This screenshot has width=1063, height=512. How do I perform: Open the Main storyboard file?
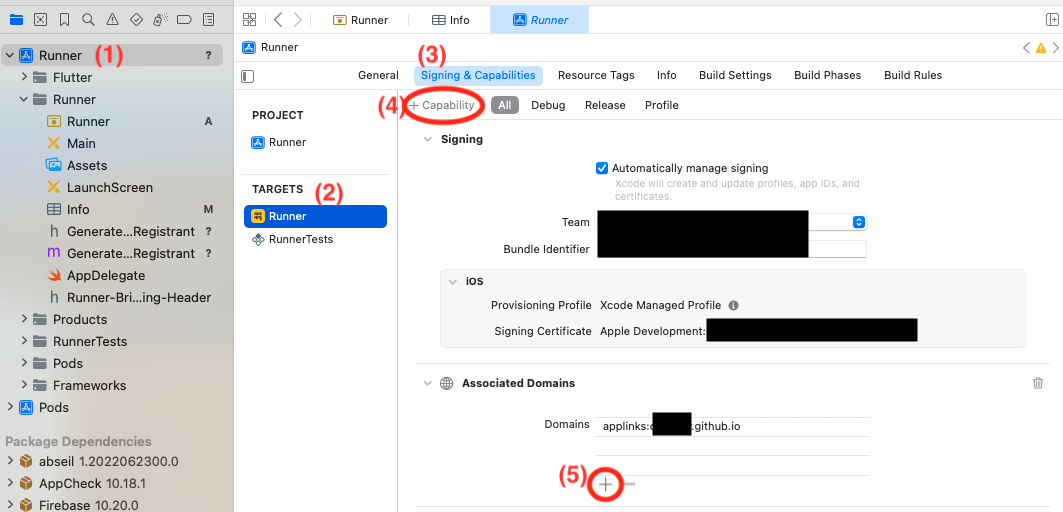pos(81,144)
